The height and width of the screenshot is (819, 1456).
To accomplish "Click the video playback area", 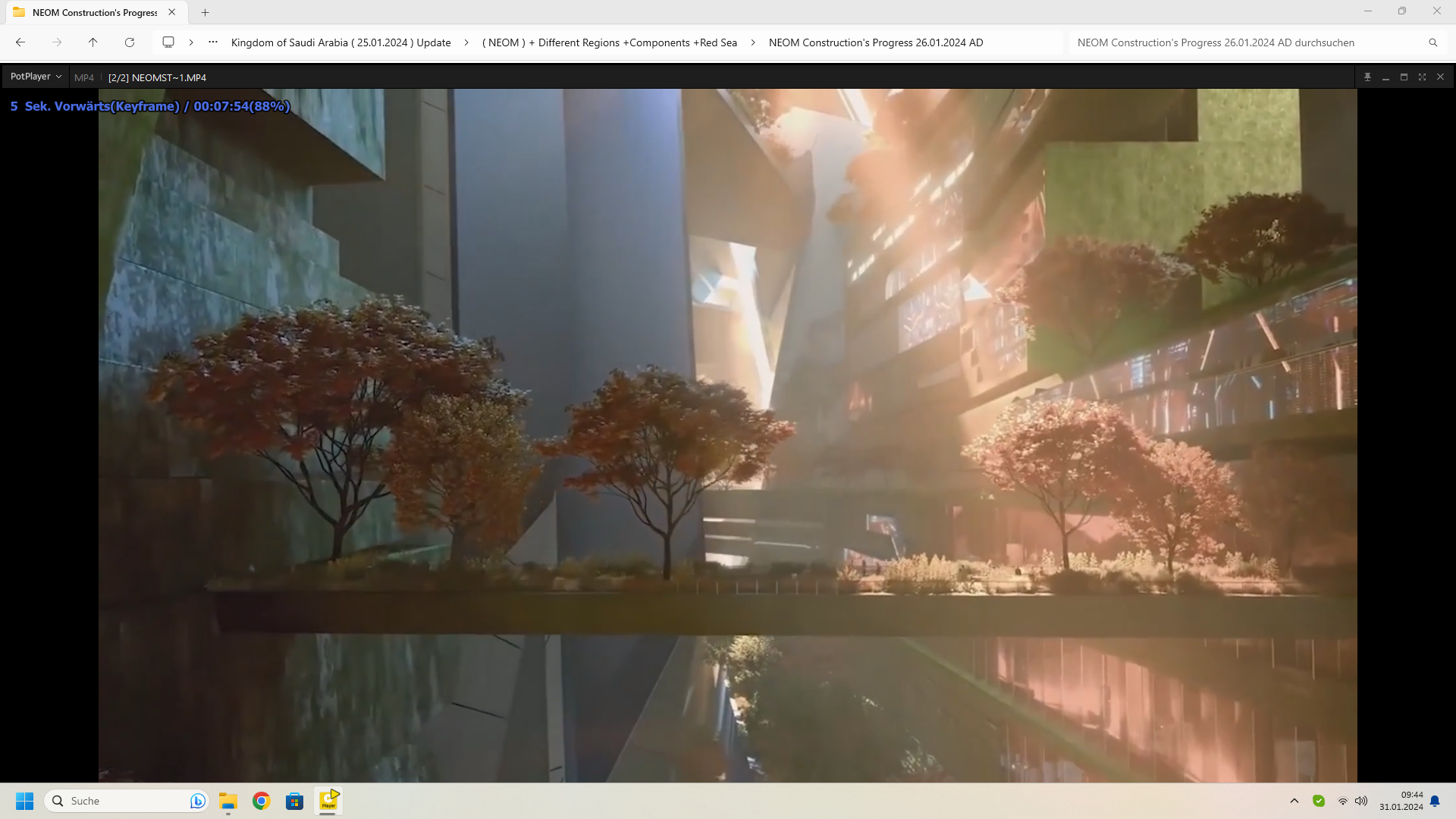I will coord(727,435).
